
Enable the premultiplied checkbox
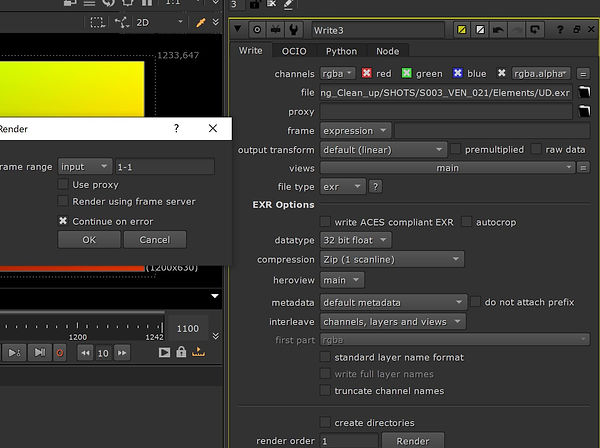click(455, 149)
